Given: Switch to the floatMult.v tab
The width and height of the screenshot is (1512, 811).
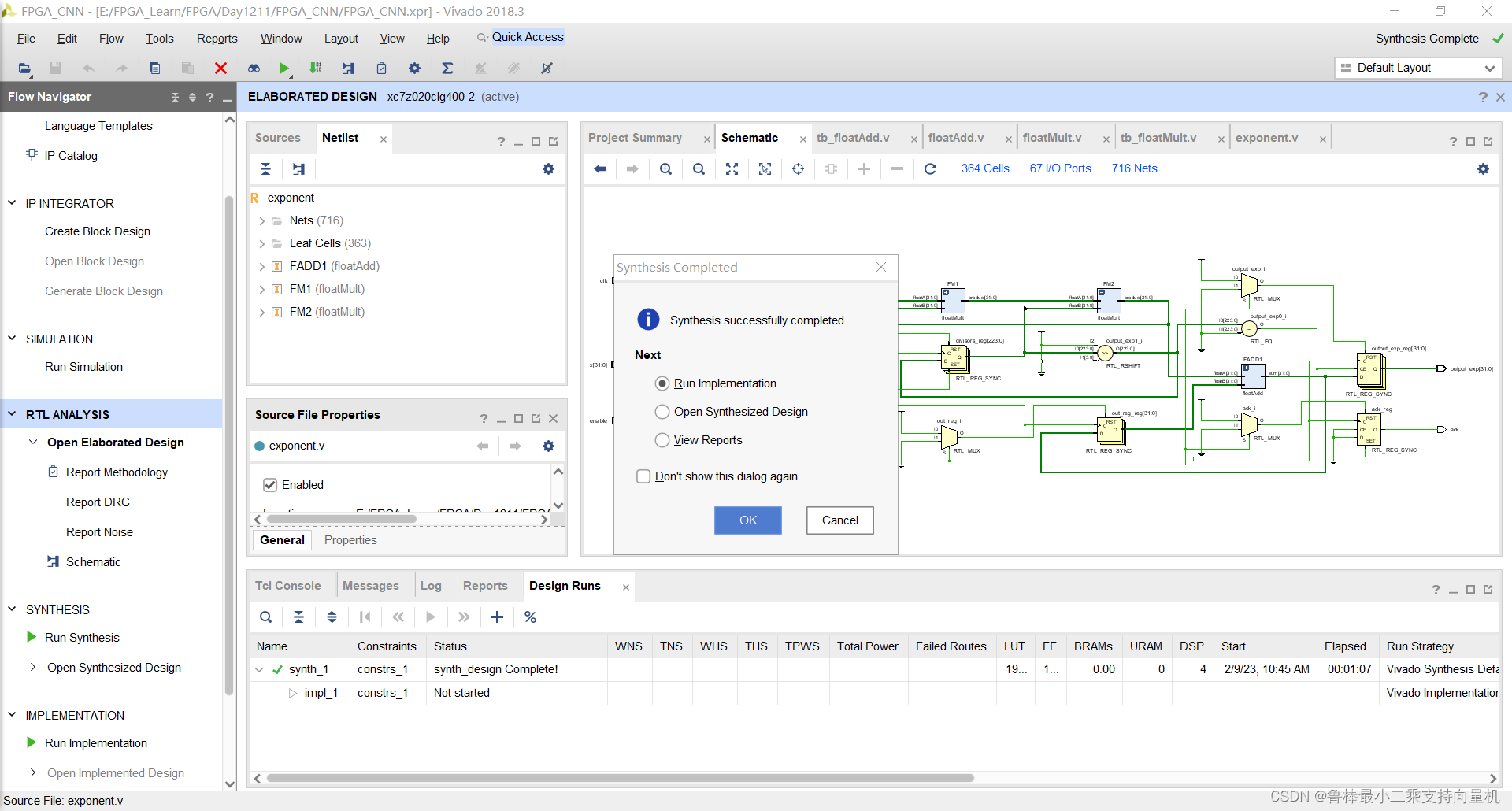Looking at the screenshot, I should pos(1052,138).
